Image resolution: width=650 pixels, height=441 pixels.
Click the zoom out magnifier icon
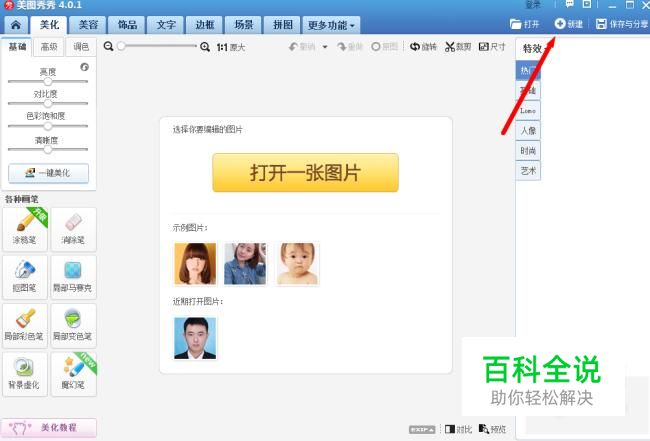(108, 46)
